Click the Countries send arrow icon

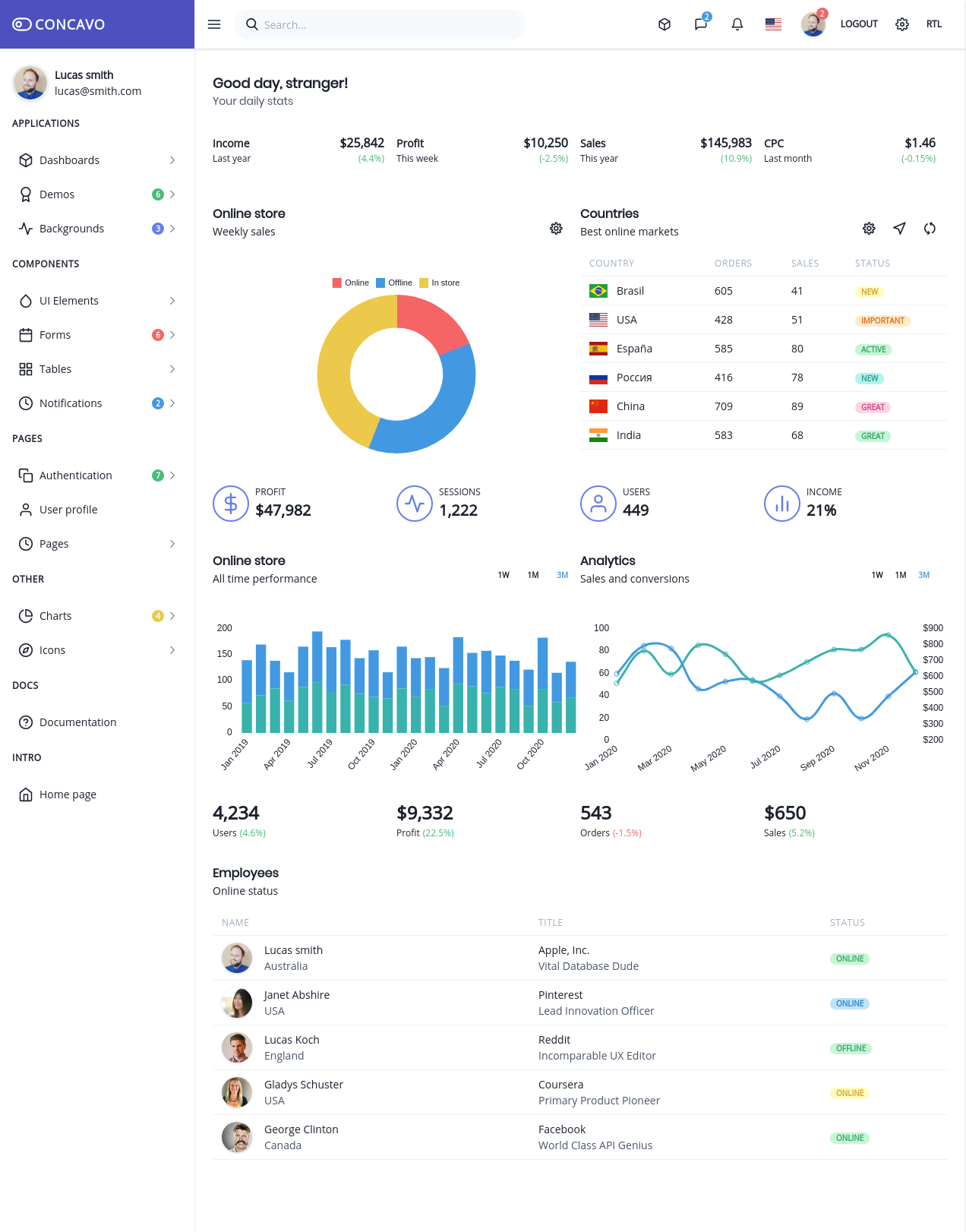pyautogui.click(x=899, y=229)
